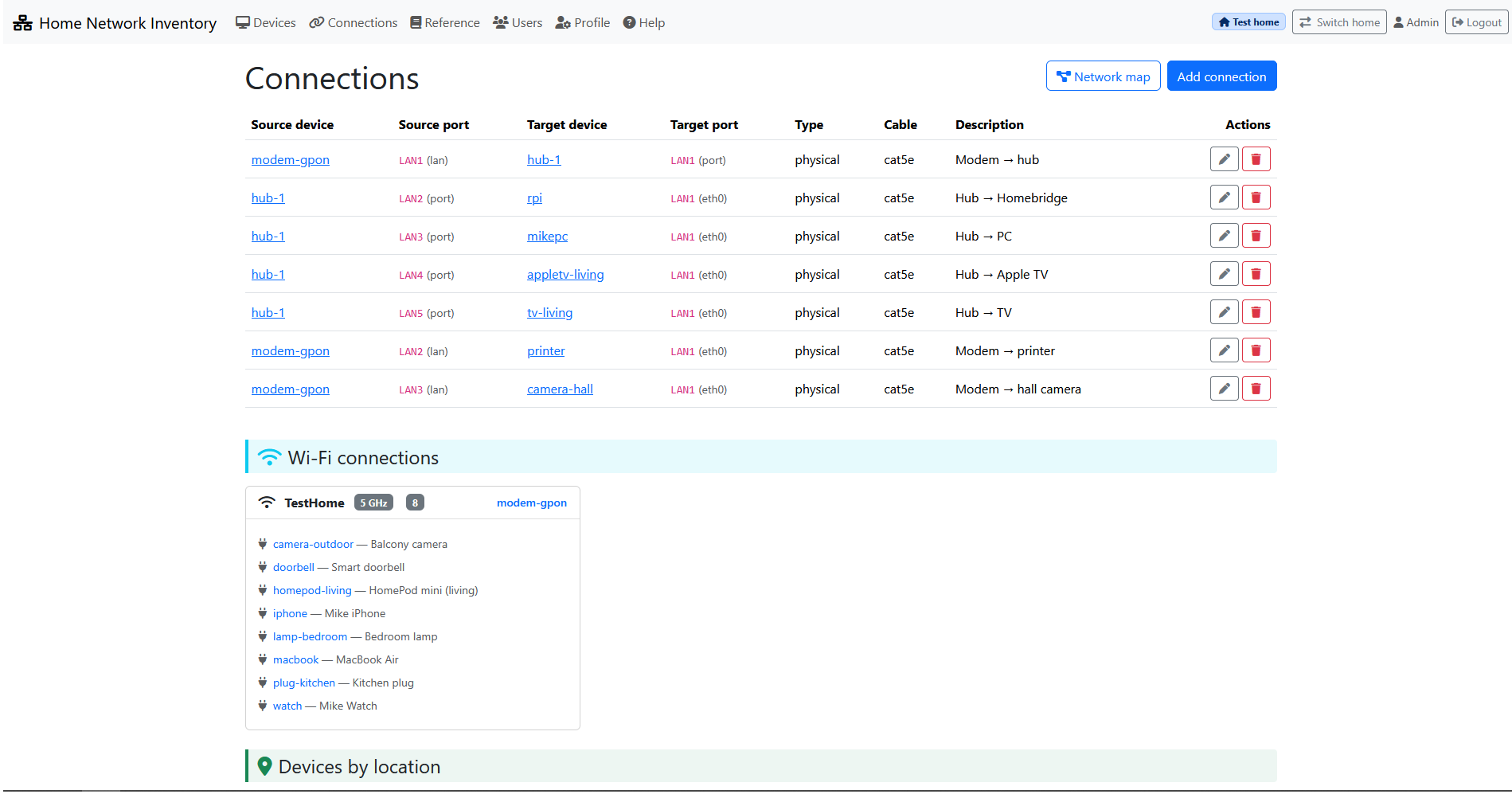Open the camera-hall device link

[x=560, y=389]
